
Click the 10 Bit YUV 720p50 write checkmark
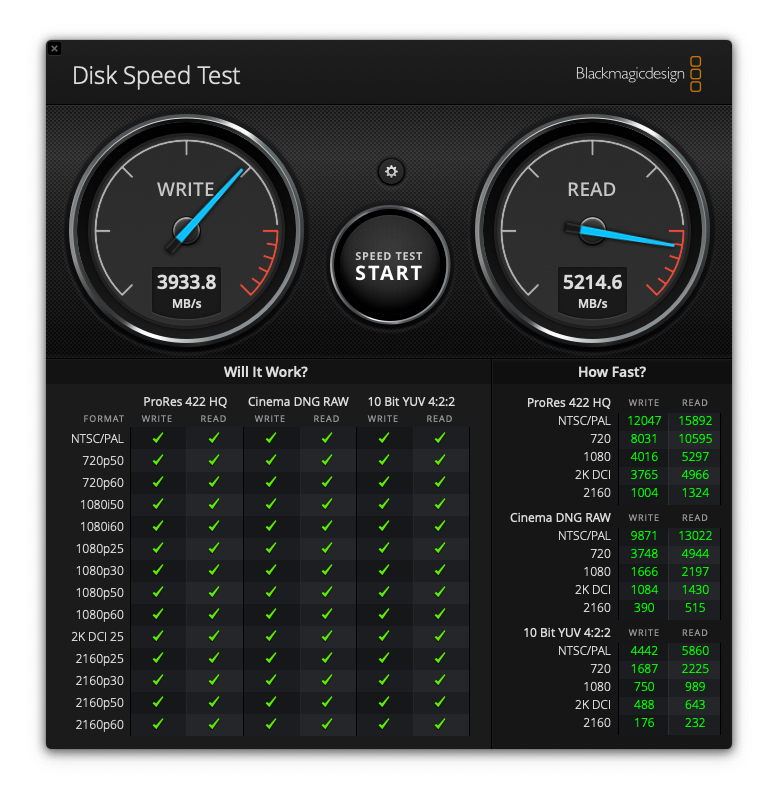[x=384, y=460]
